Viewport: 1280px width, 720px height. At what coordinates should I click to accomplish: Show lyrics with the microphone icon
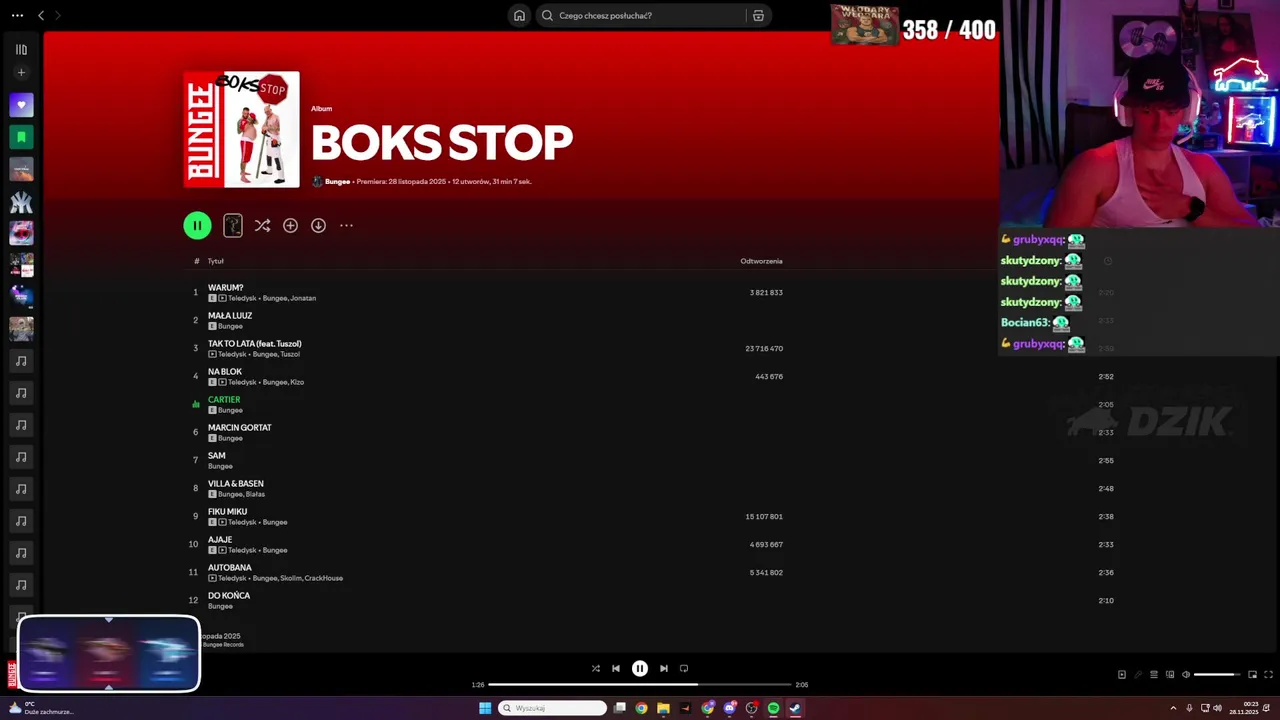click(x=1137, y=675)
